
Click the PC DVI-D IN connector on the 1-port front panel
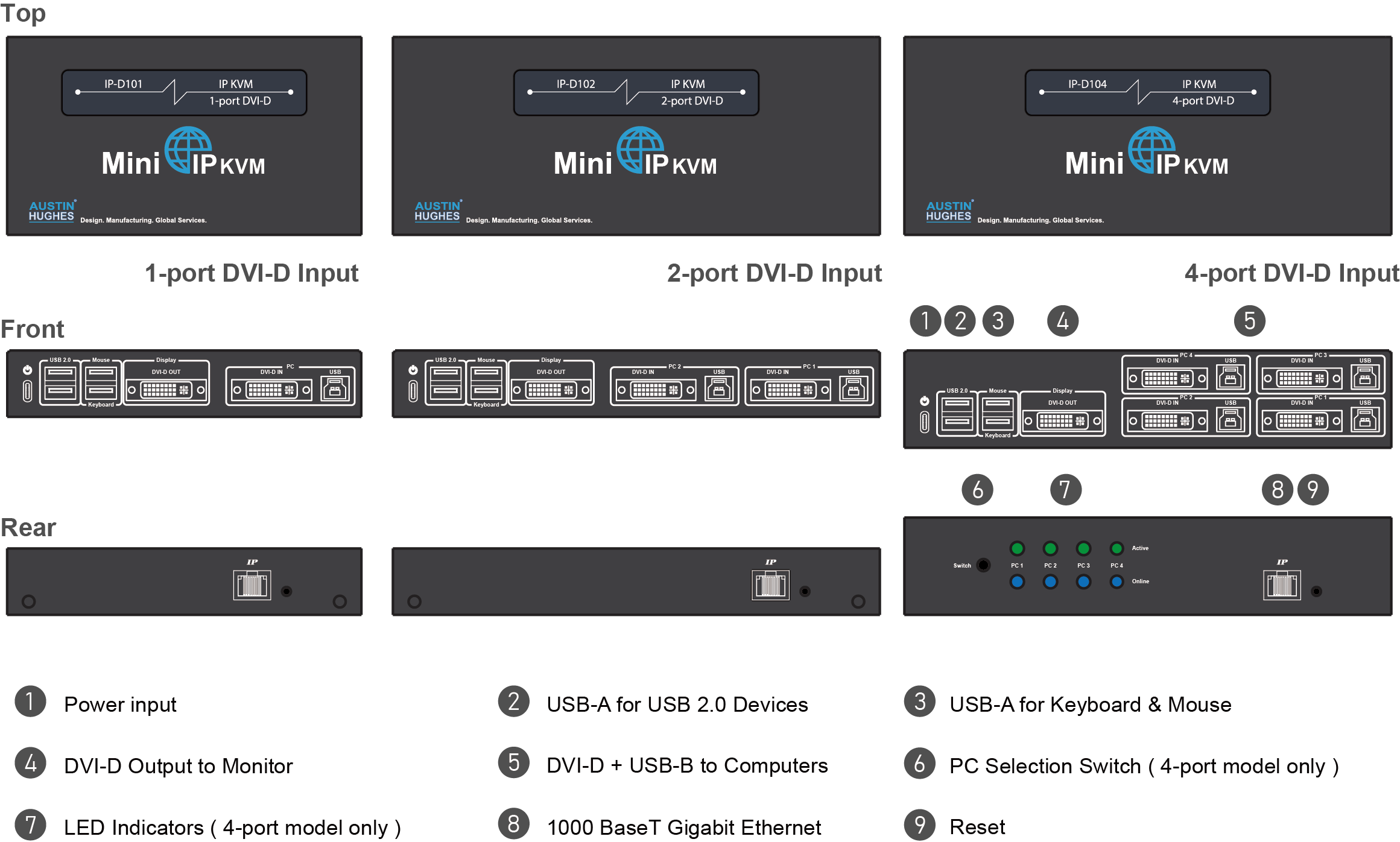[x=271, y=390]
